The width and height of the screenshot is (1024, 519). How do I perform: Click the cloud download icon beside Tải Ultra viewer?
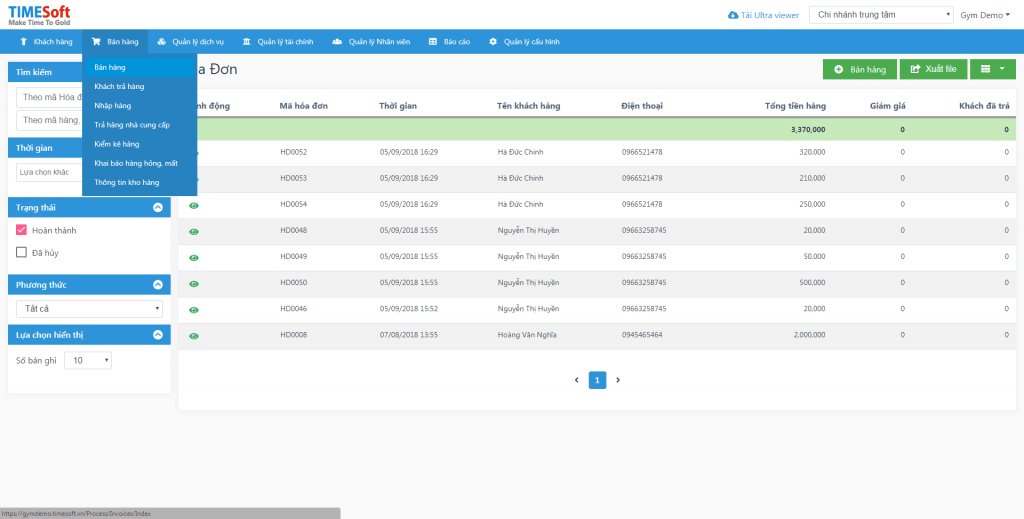tap(733, 15)
